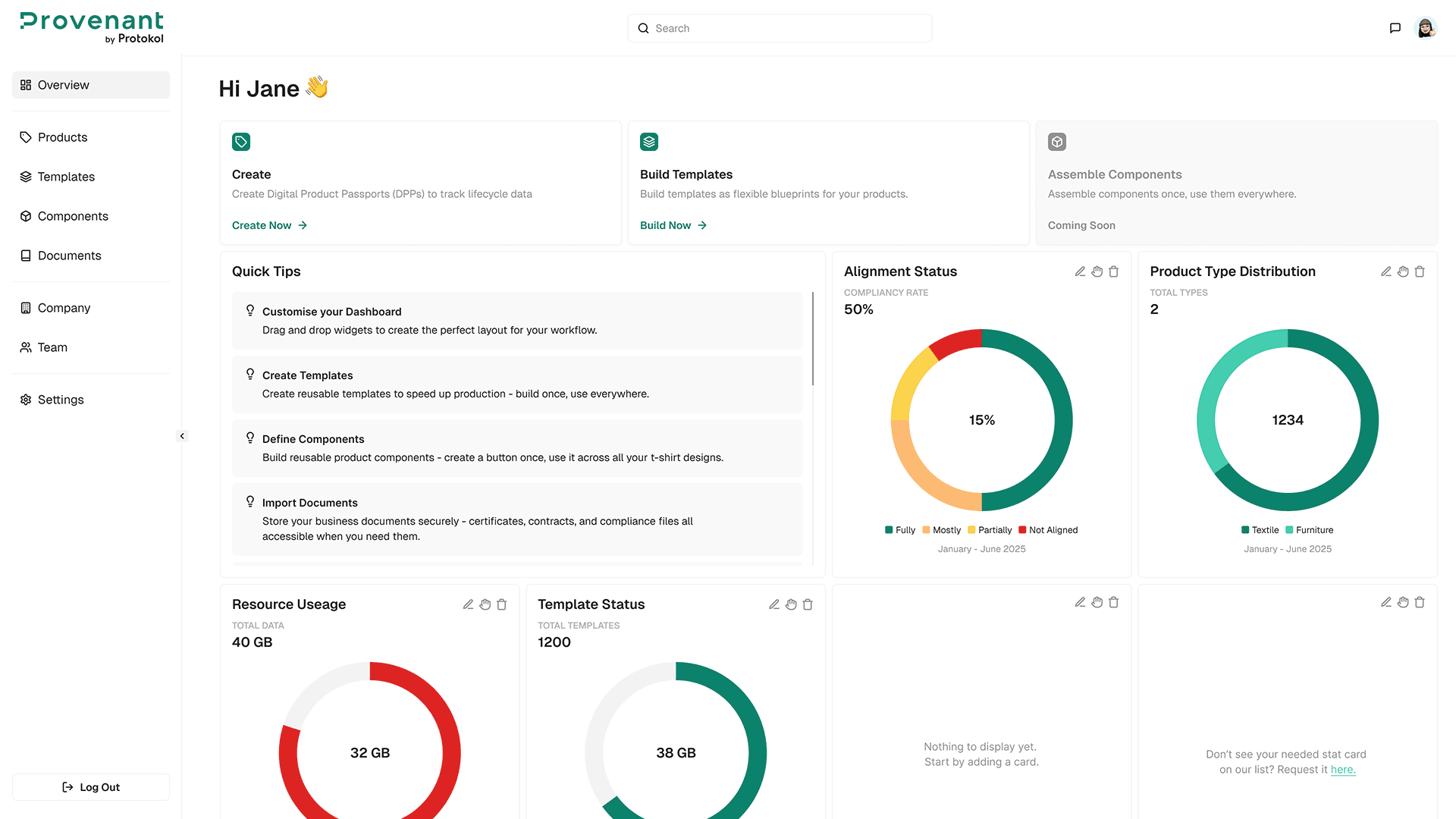
Task: Click the Documents icon in the sidebar
Action: tap(26, 256)
